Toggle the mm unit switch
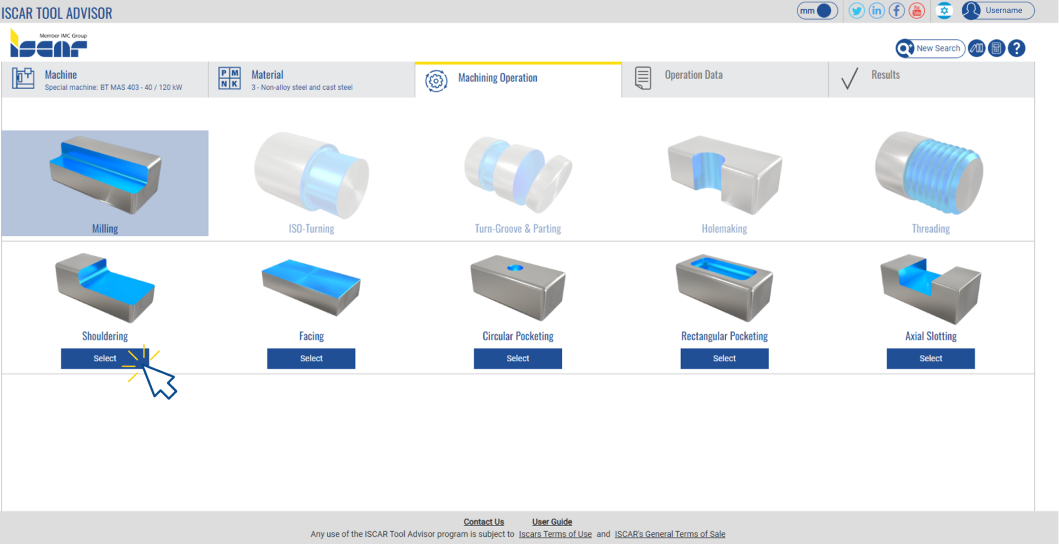This screenshot has width=1059, height=544. tap(817, 11)
